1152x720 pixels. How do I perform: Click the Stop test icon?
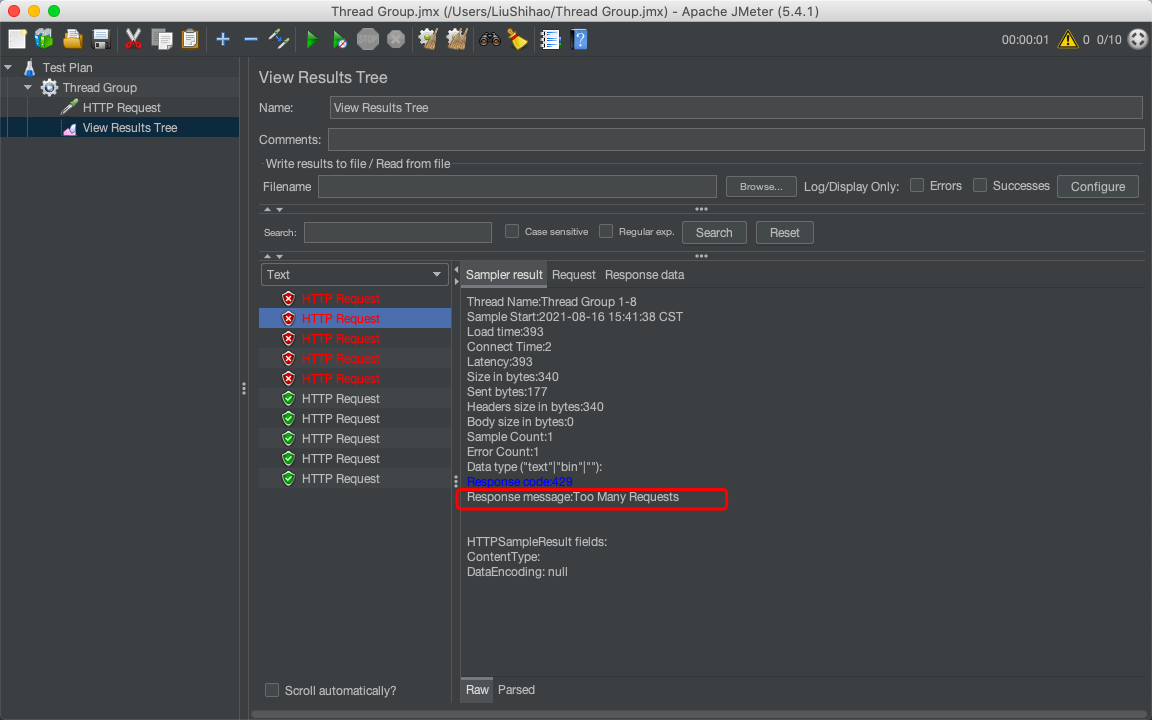pos(366,39)
